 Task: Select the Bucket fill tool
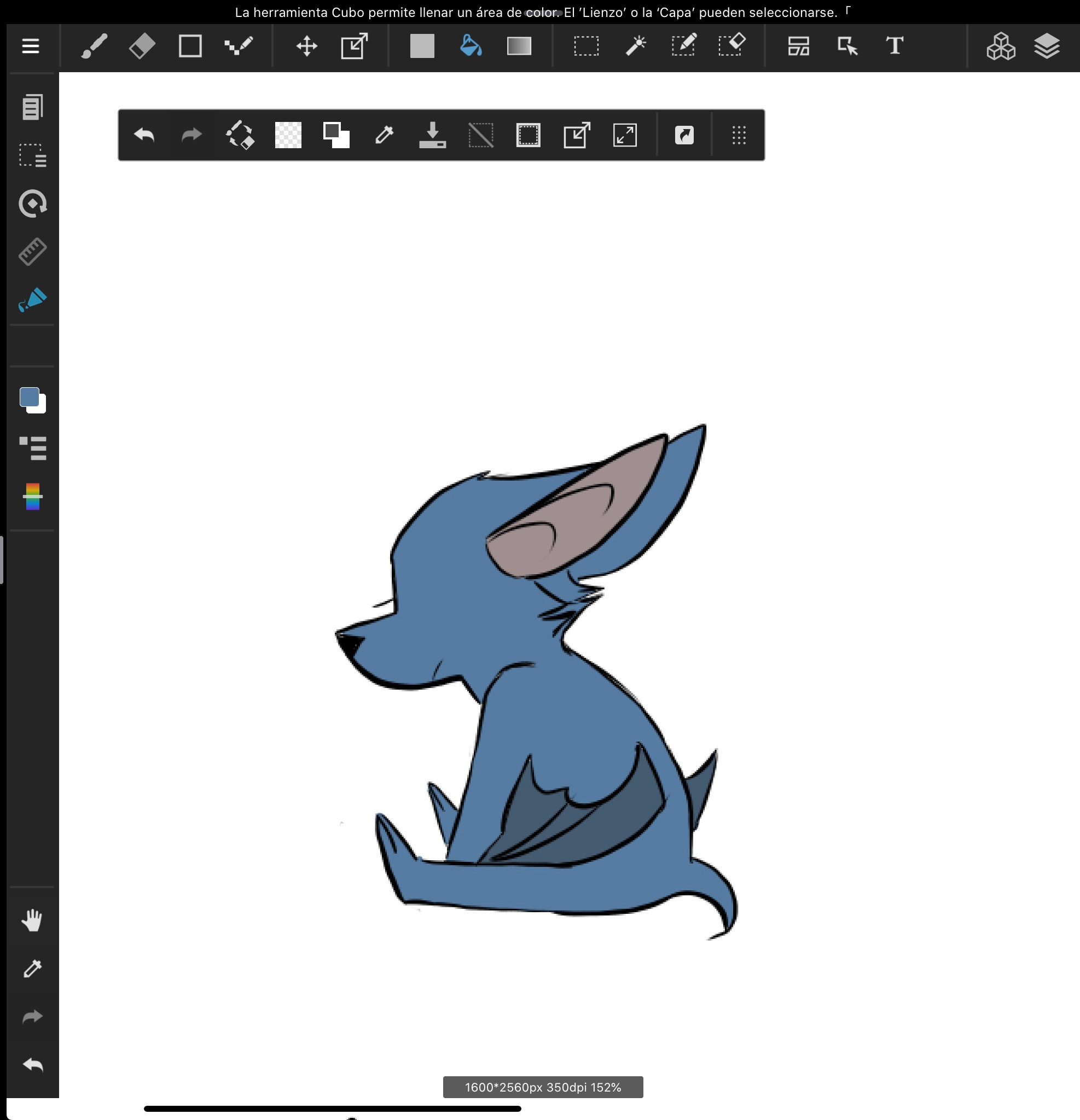[x=471, y=46]
